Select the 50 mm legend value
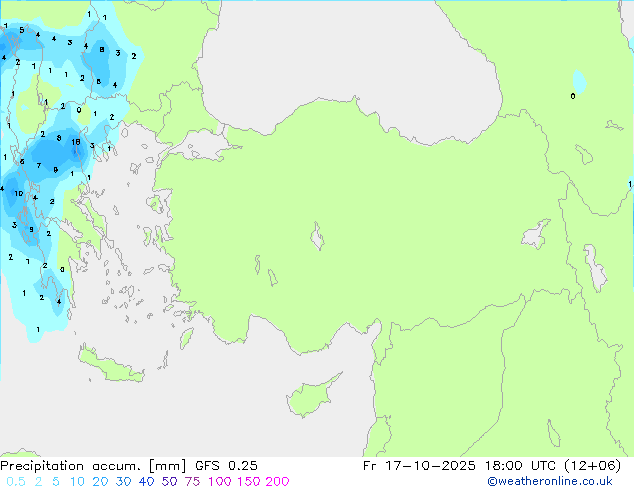Image resolution: width=634 pixels, height=490 pixels. click(169, 482)
